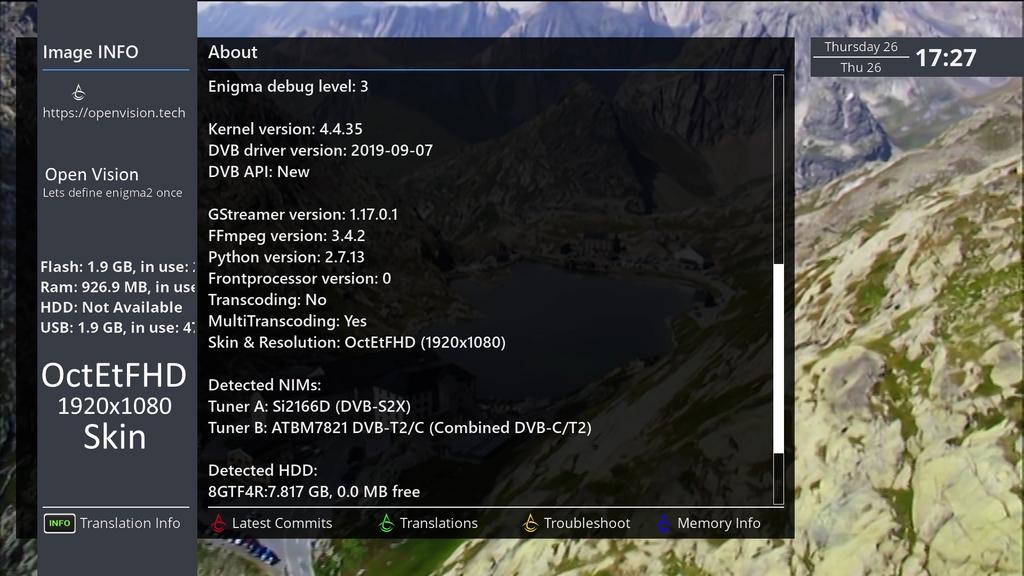
Task: Click the INFO badge icon
Action: coord(59,523)
